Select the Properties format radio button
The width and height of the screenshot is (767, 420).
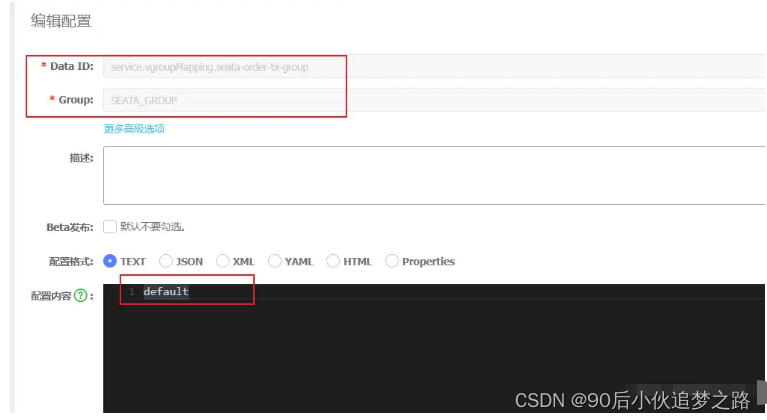point(392,261)
